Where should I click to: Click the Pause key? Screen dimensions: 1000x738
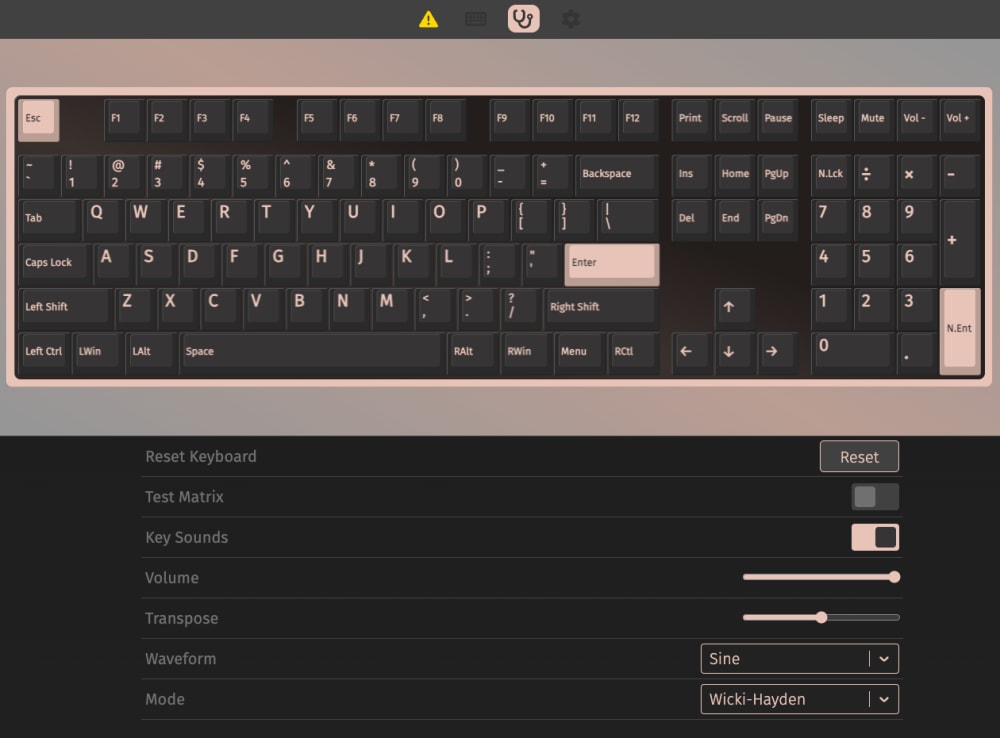pyautogui.click(x=777, y=120)
